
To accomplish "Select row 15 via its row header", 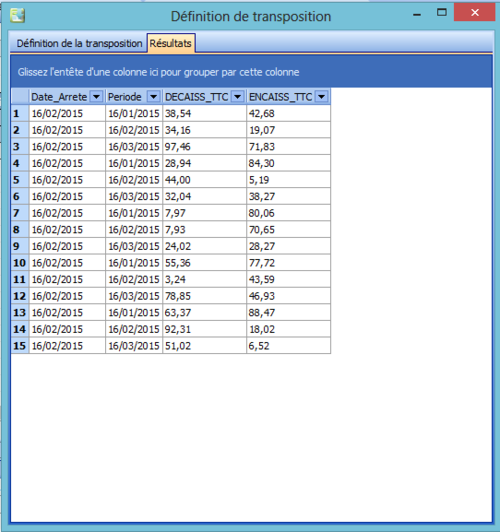I will tap(20, 346).
